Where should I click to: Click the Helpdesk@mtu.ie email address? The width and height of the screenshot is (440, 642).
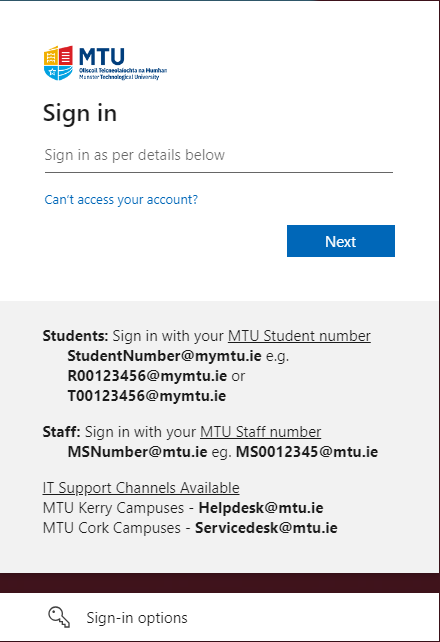pos(261,508)
